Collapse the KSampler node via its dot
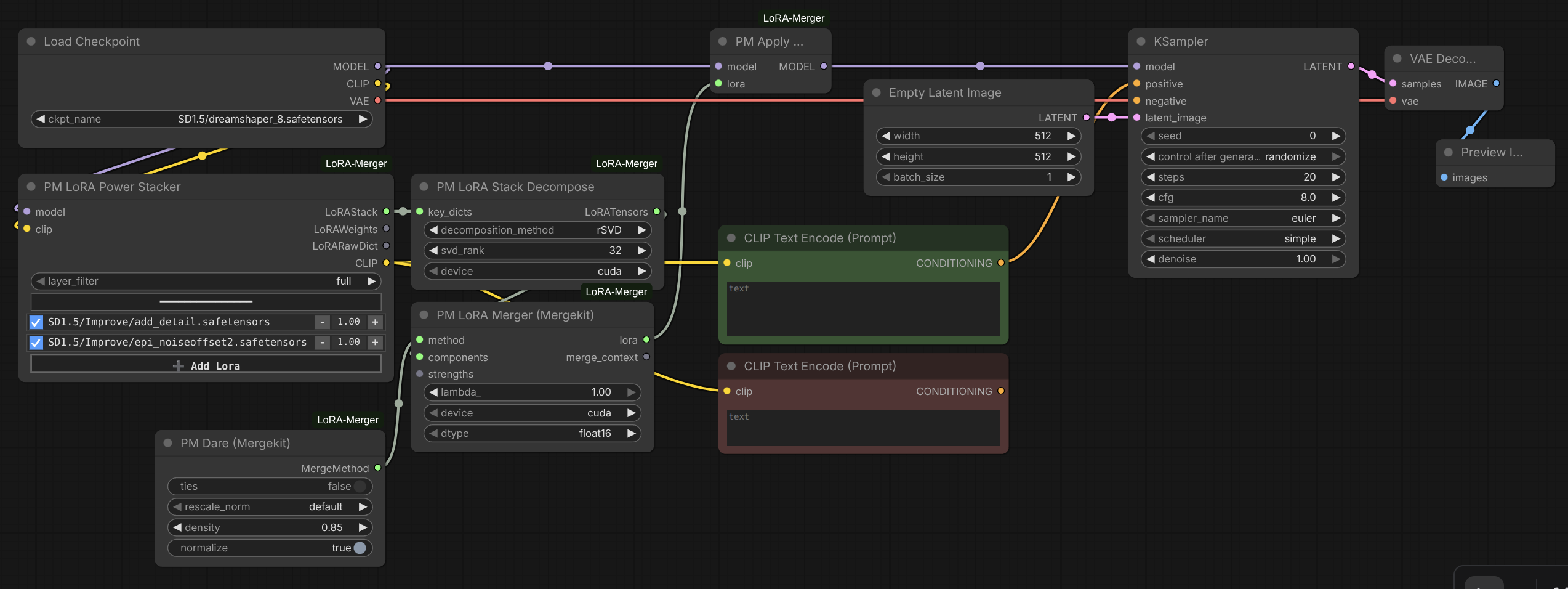This screenshot has width=1568, height=589. tap(1141, 41)
